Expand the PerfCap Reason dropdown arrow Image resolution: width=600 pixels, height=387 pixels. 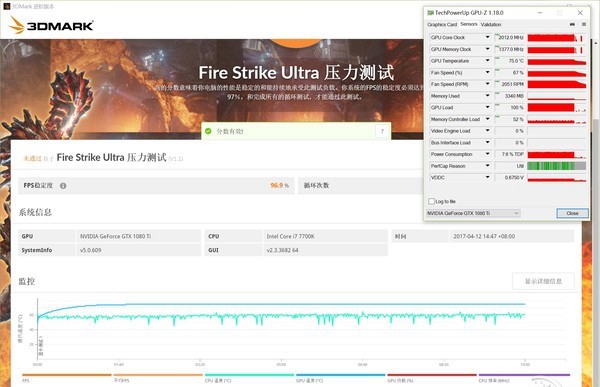coord(488,166)
